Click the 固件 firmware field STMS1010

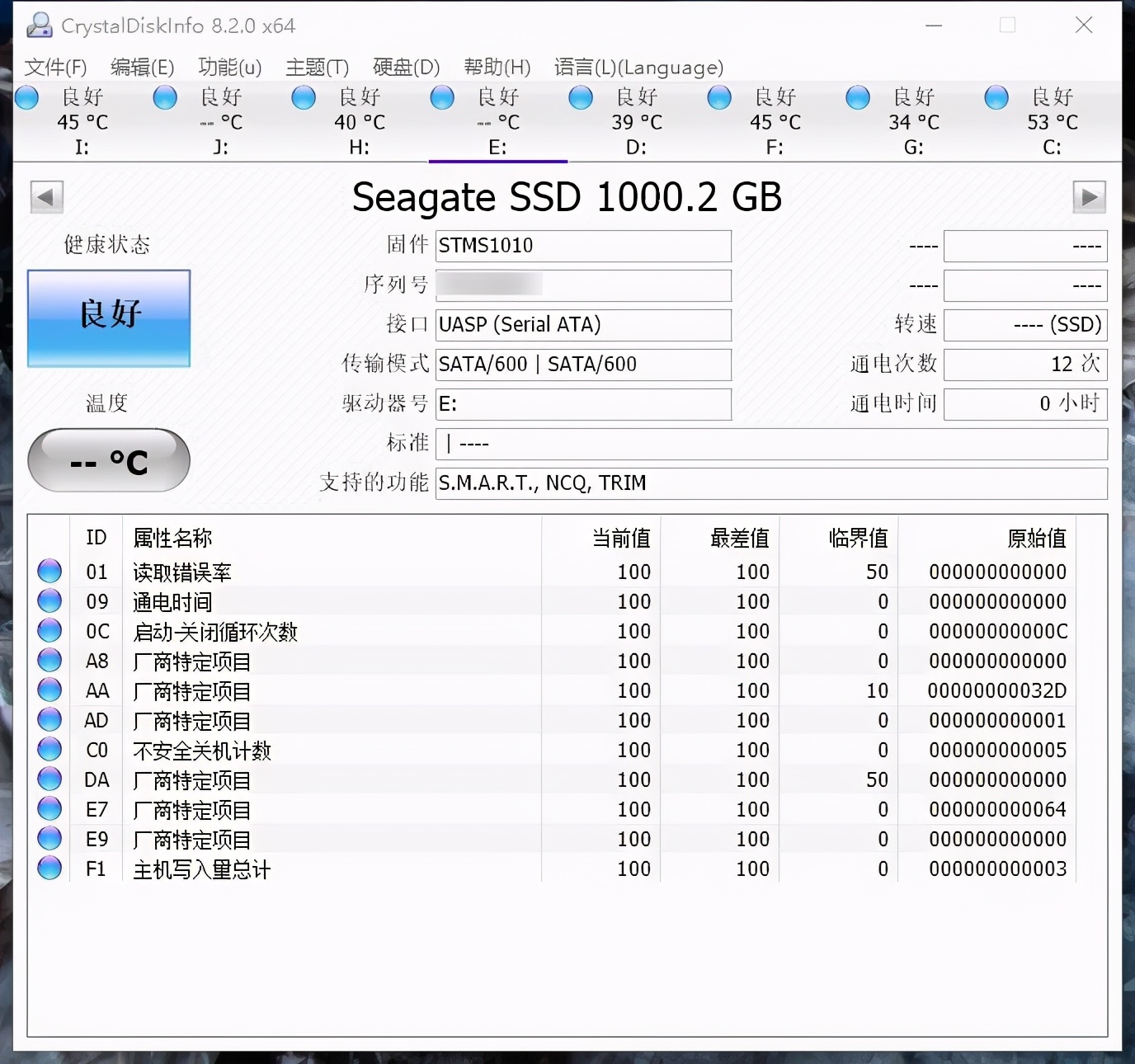583,246
